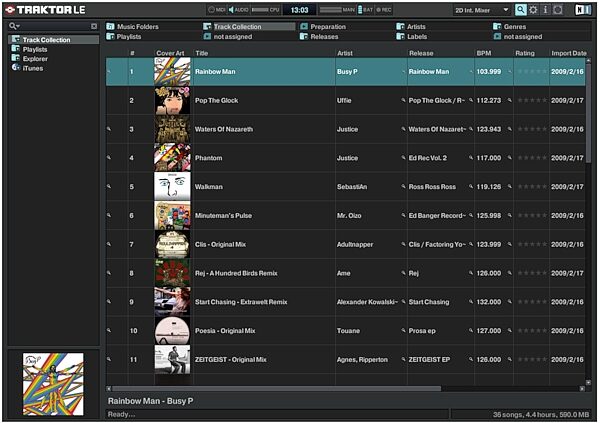
Task: Click the large cover art preview panel
Action: (53, 384)
